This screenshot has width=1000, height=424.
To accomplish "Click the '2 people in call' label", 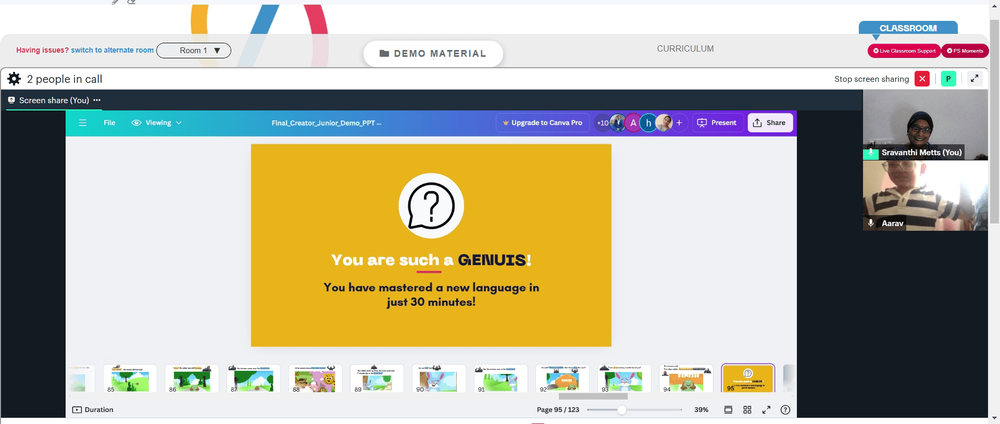I will pyautogui.click(x=64, y=79).
